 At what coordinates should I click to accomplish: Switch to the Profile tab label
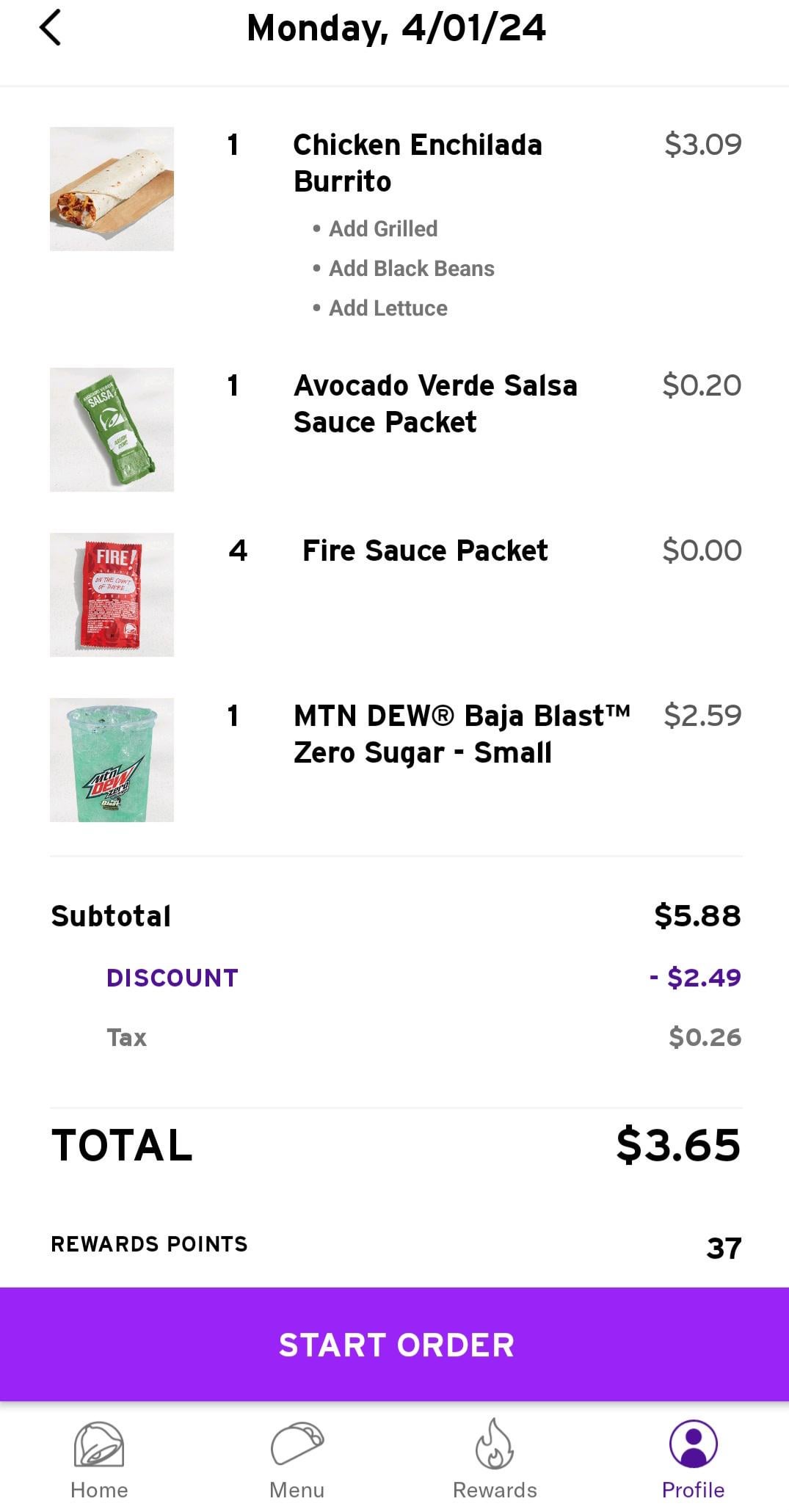click(x=693, y=1490)
